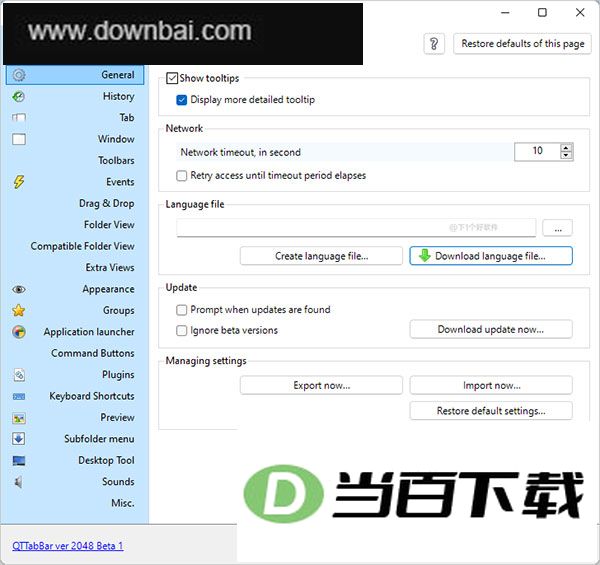Viewport: 600px width, 565px height.
Task: Click Import now button
Action: point(491,385)
